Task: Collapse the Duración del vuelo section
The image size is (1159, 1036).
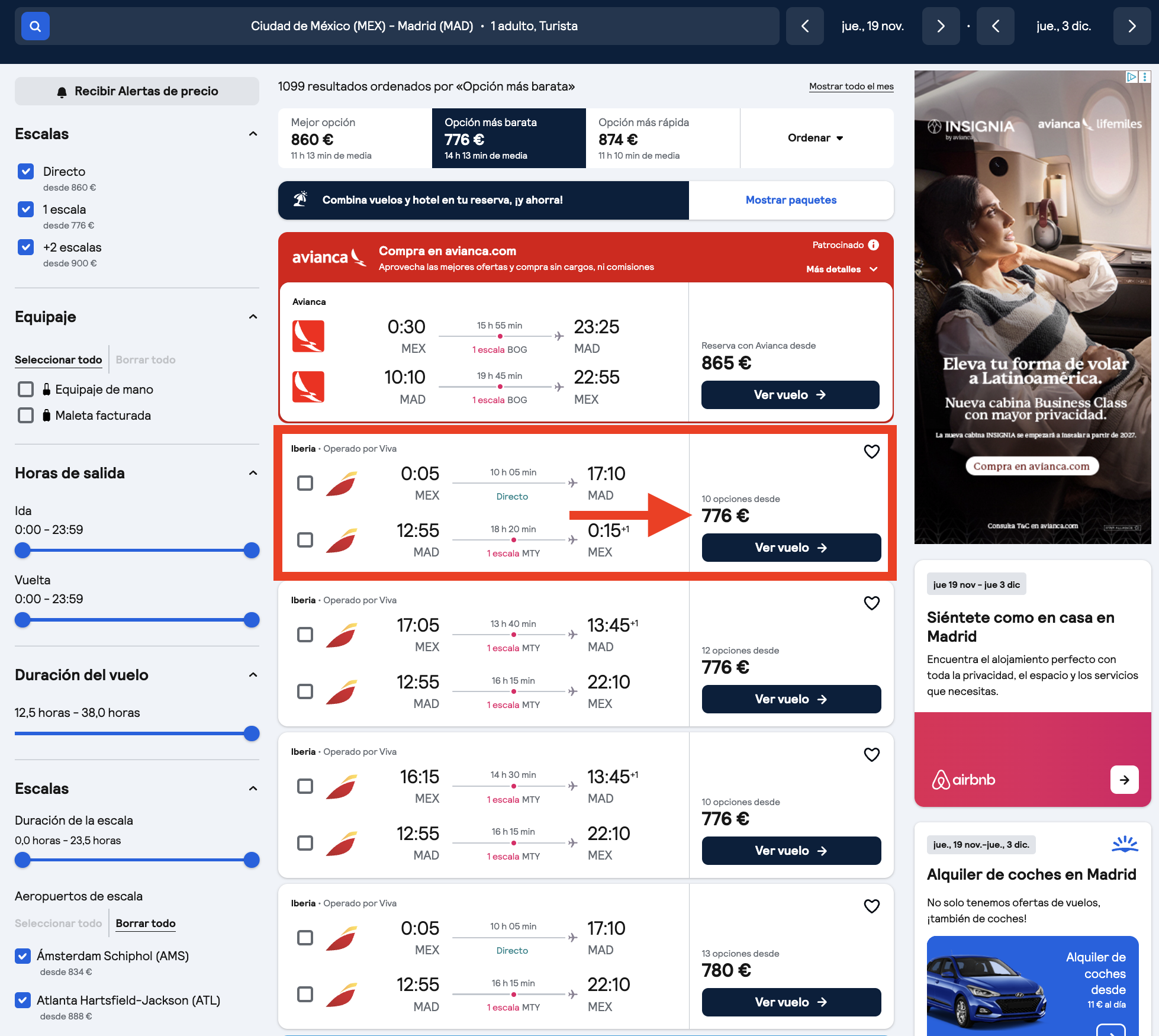Action: pos(253,675)
